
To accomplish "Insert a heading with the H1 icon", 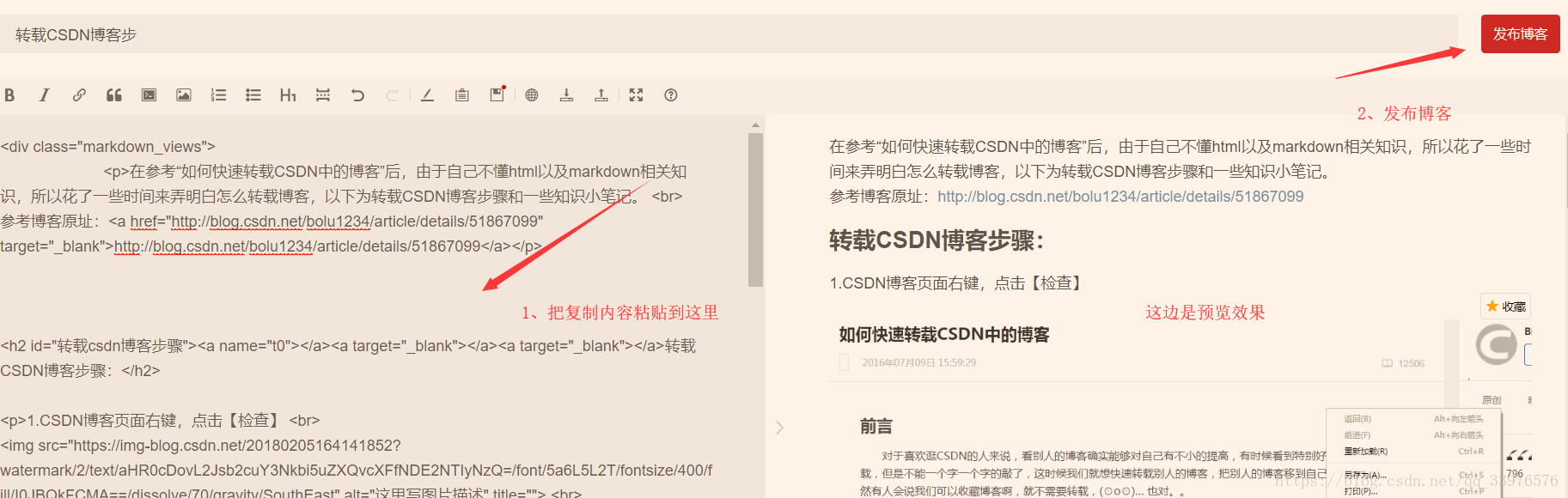I will 288,95.
